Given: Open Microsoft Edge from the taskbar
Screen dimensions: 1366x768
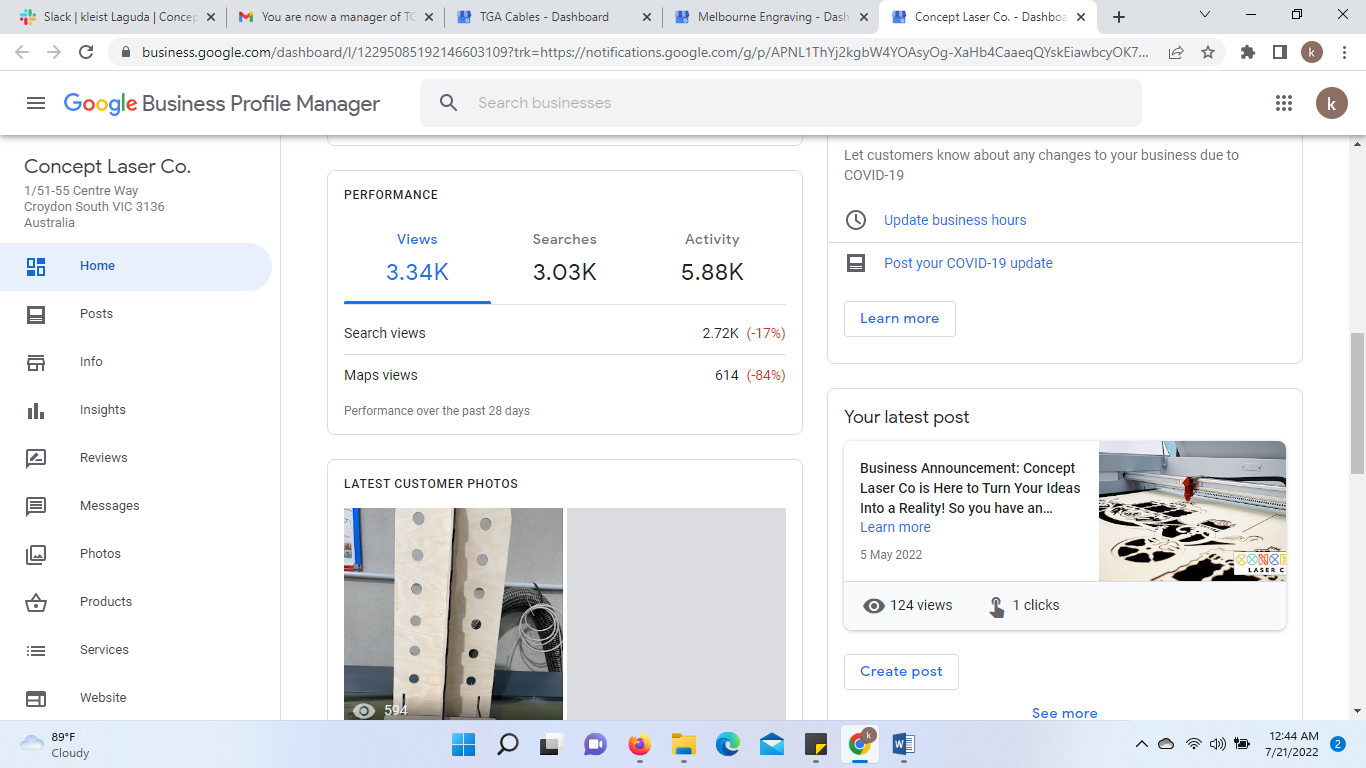Looking at the screenshot, I should pos(727,744).
